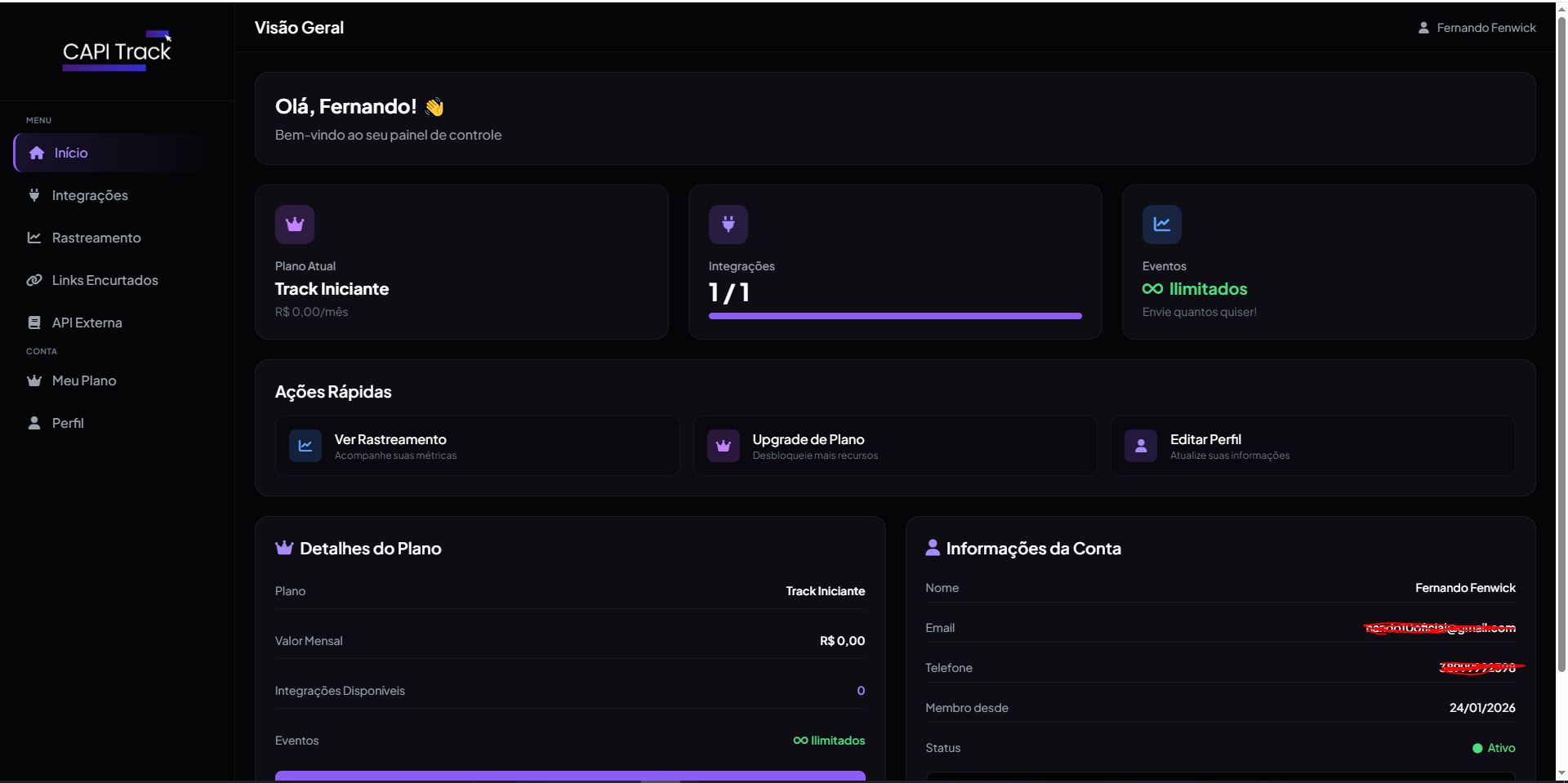This screenshot has height=783, width=1568.
Task: Click the chart icon beside Rastreamento
Action: pyautogui.click(x=34, y=238)
